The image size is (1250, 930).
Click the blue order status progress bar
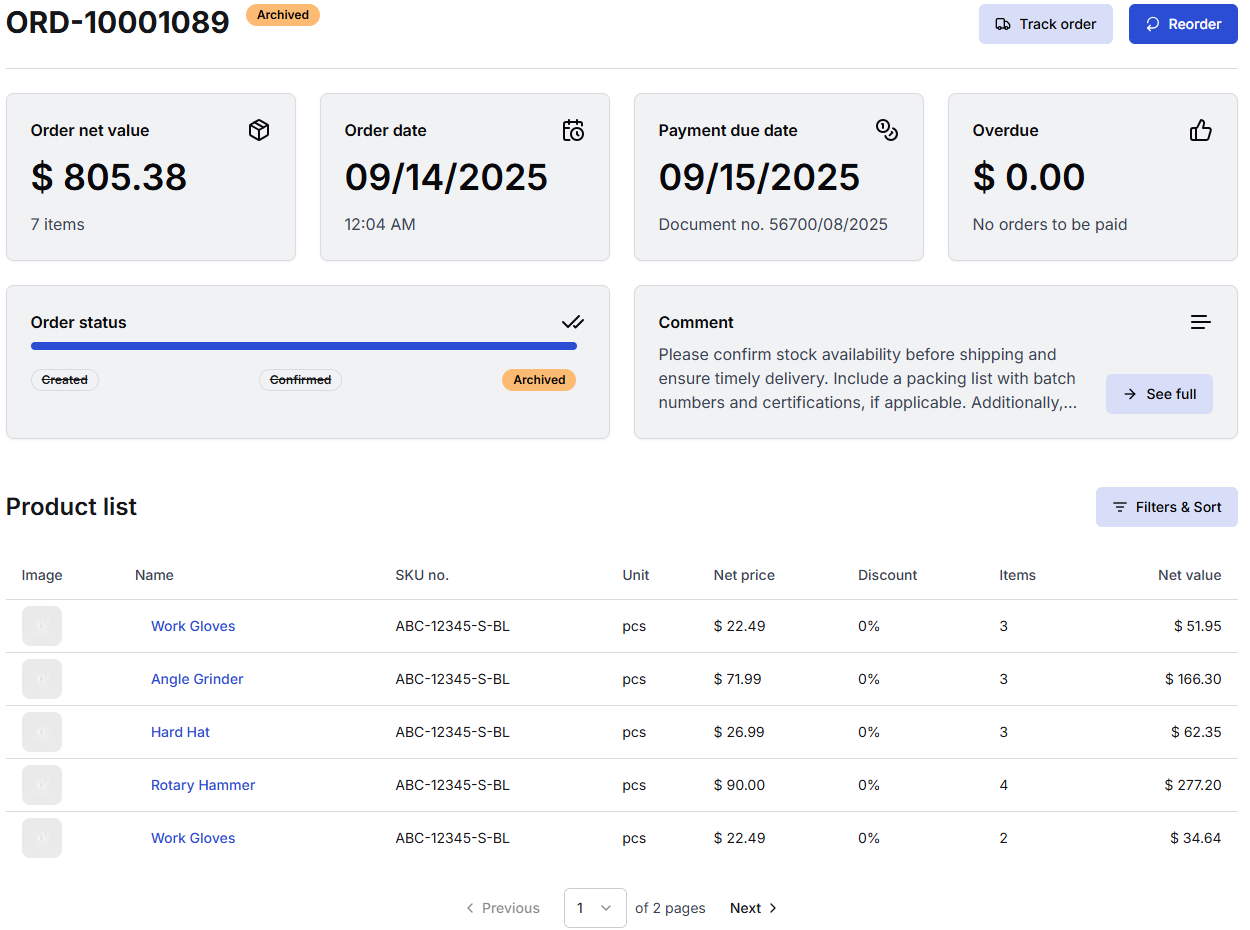pyautogui.click(x=304, y=346)
